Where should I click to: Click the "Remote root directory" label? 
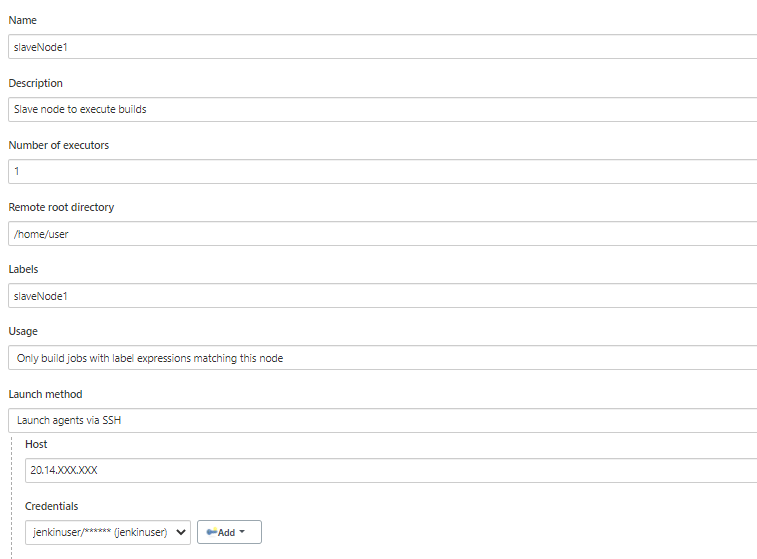pyautogui.click(x=61, y=207)
